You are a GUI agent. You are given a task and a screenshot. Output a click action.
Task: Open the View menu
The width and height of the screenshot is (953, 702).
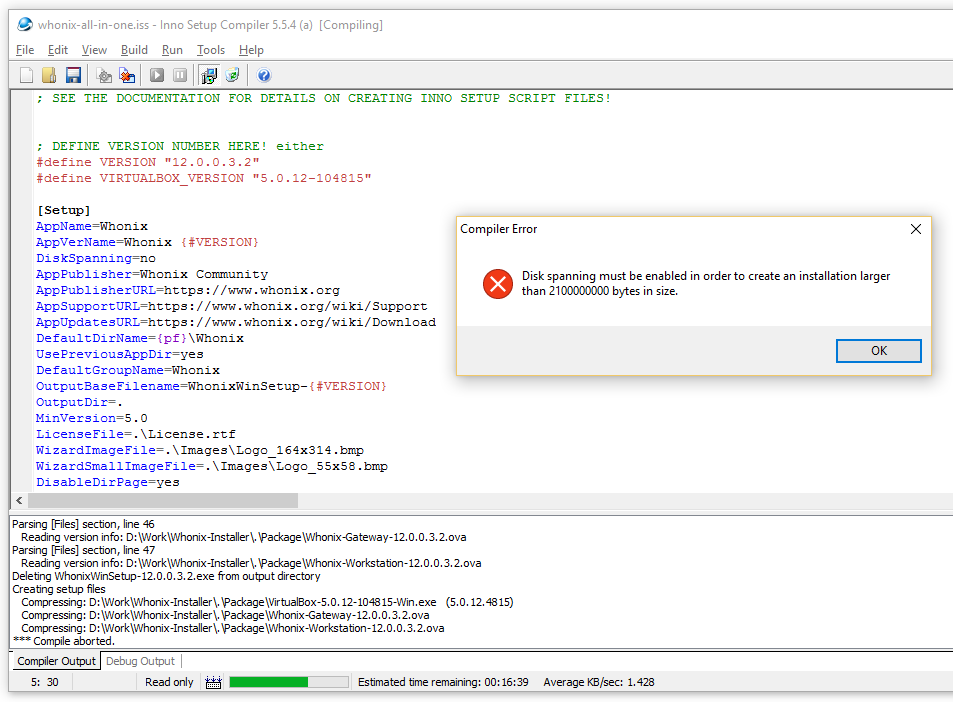pyautogui.click(x=94, y=50)
